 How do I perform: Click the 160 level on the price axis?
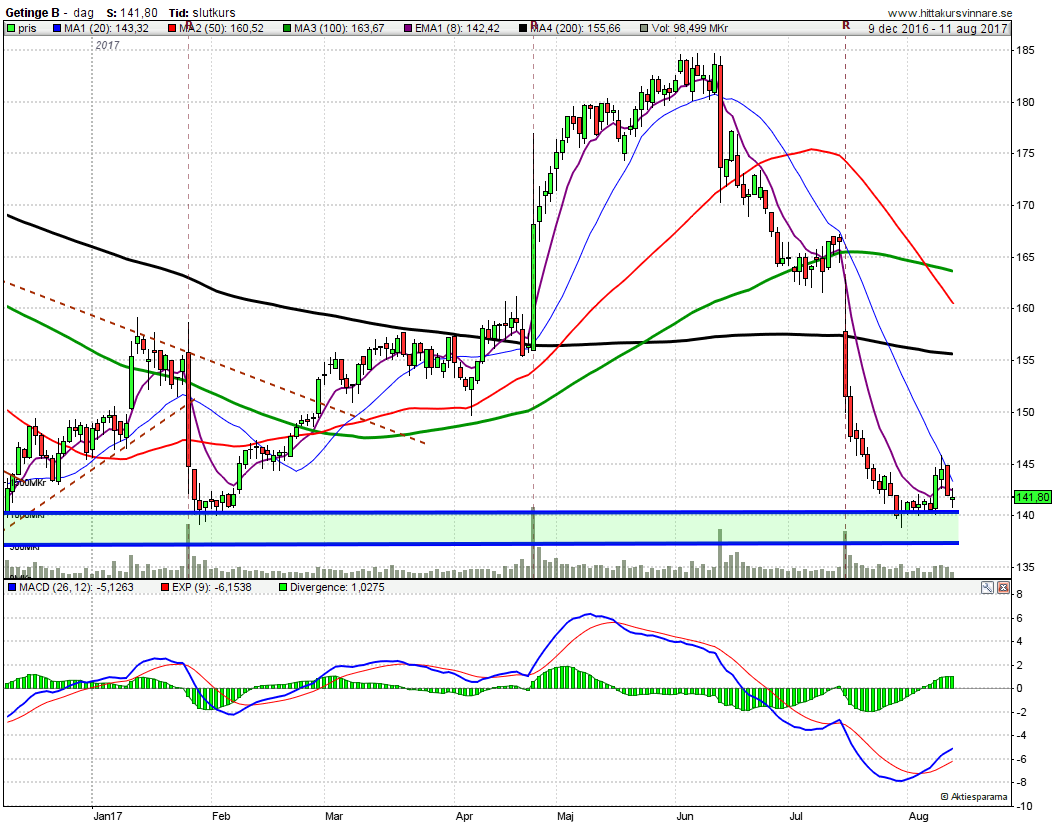click(x=1026, y=309)
